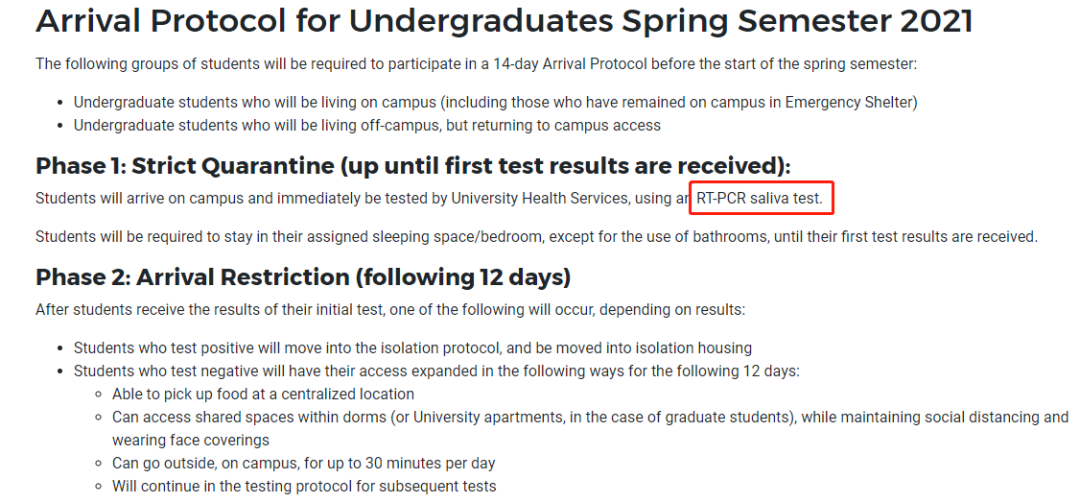Click the words 'Spring Semester 2021' in the title

[798, 21]
